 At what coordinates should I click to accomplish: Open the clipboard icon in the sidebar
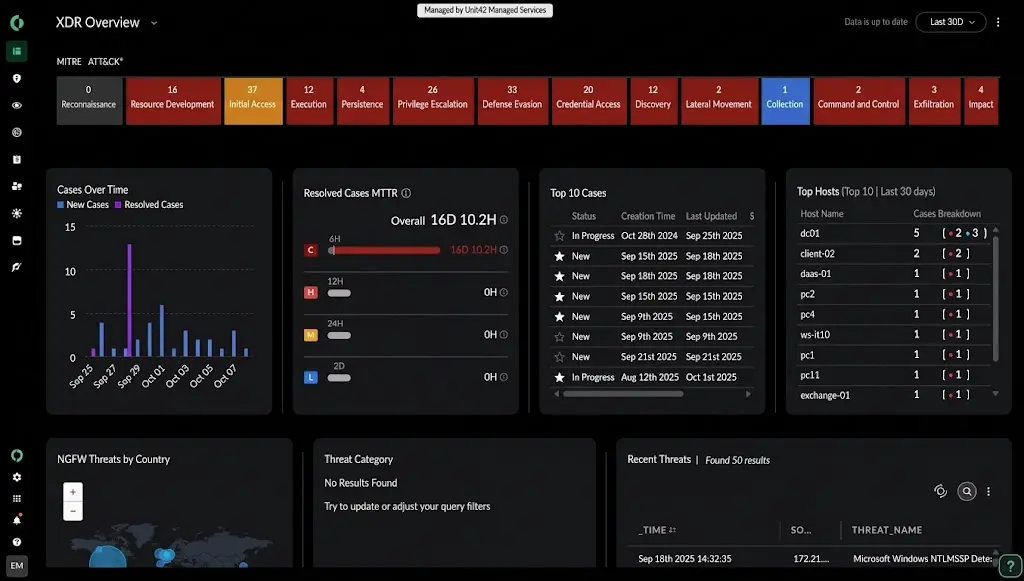coord(17,159)
